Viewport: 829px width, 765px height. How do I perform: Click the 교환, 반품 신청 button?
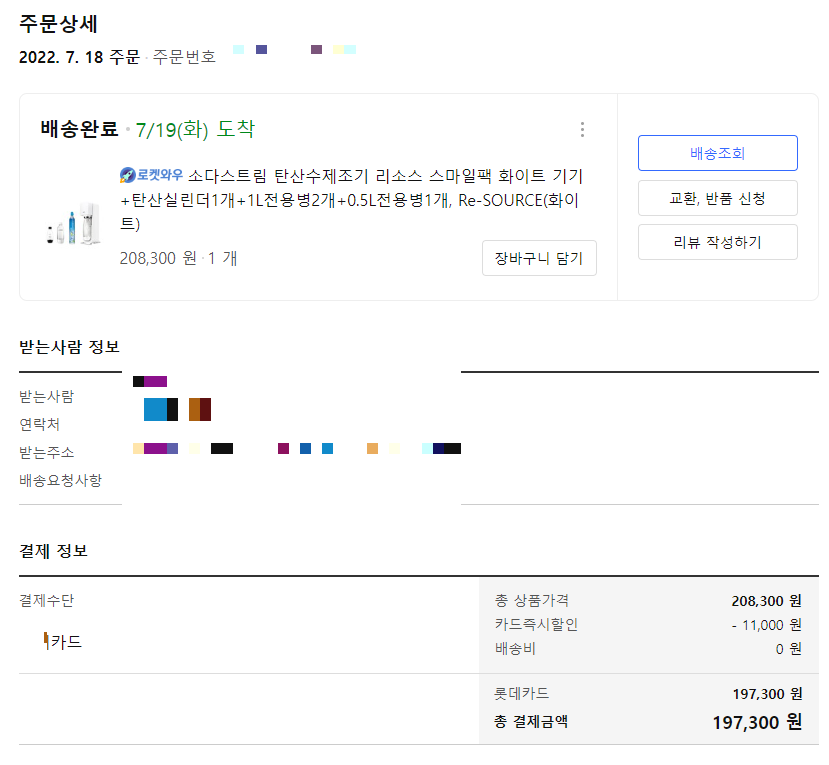pos(717,198)
